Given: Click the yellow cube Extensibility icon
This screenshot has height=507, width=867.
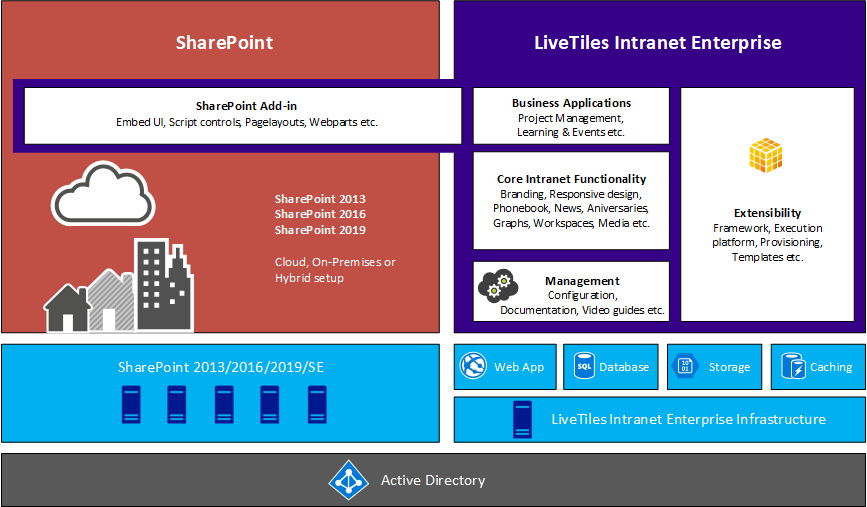Looking at the screenshot, I should [766, 156].
